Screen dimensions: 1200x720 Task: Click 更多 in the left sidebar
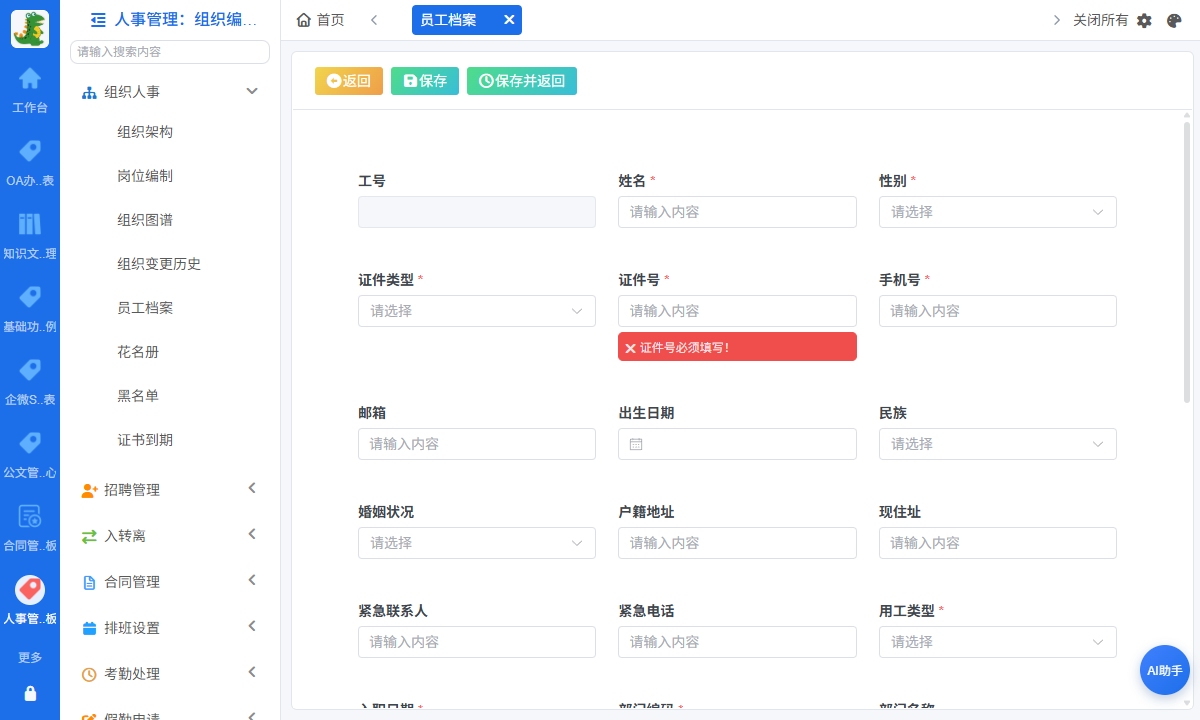pyautogui.click(x=30, y=658)
